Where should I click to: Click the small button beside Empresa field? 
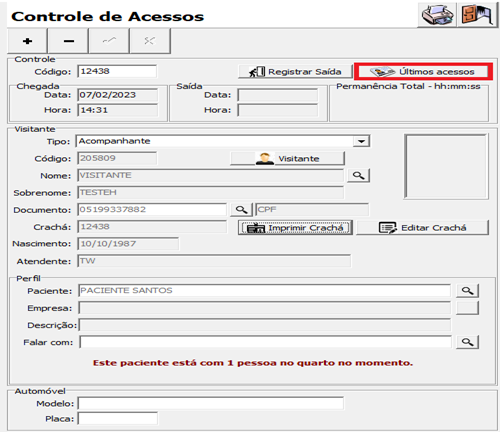click(x=467, y=308)
